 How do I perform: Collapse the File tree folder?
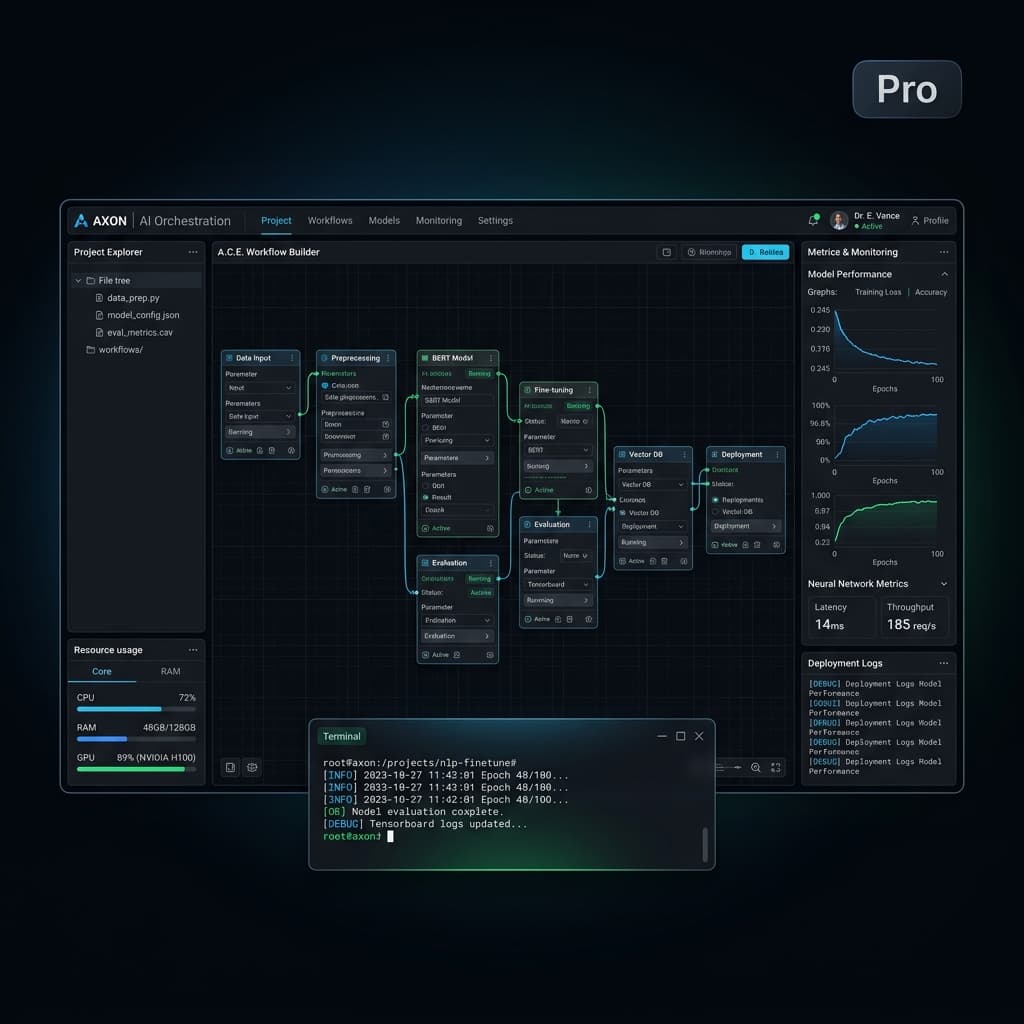coord(78,280)
